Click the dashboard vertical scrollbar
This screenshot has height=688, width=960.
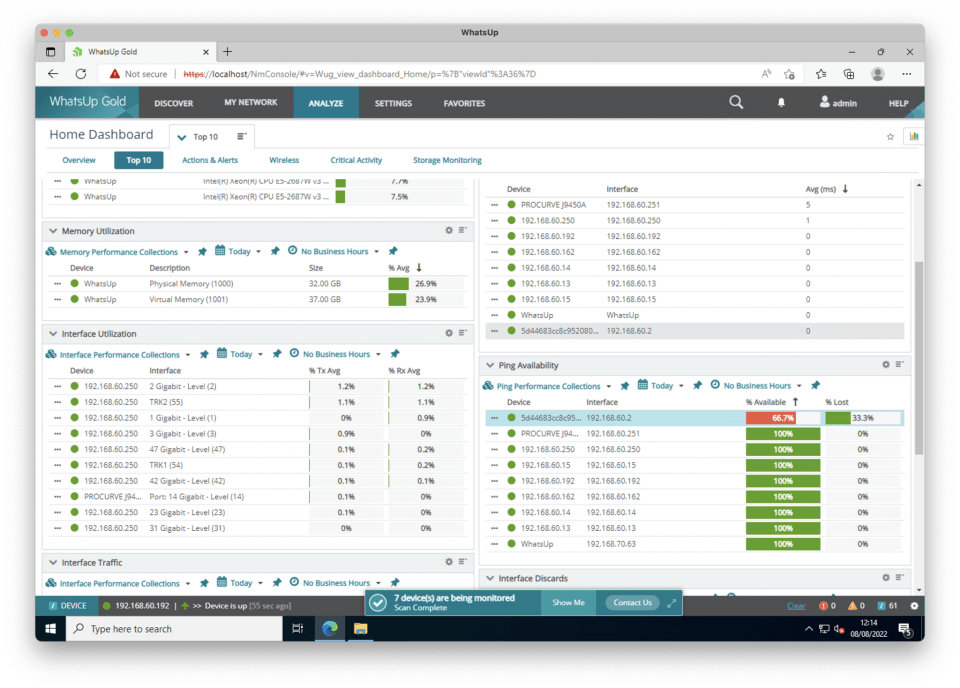tap(918, 358)
